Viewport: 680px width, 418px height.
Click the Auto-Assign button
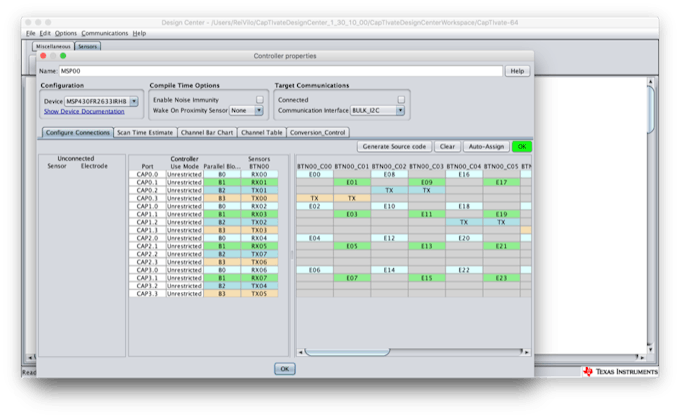click(x=486, y=147)
